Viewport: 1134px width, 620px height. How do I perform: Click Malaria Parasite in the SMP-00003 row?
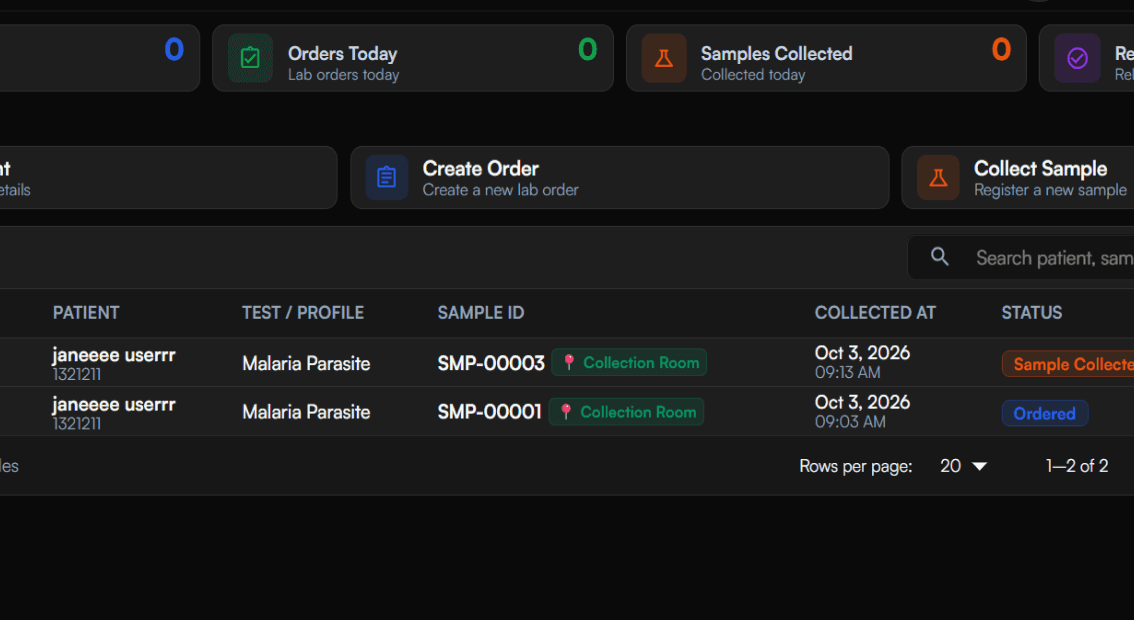coord(306,363)
